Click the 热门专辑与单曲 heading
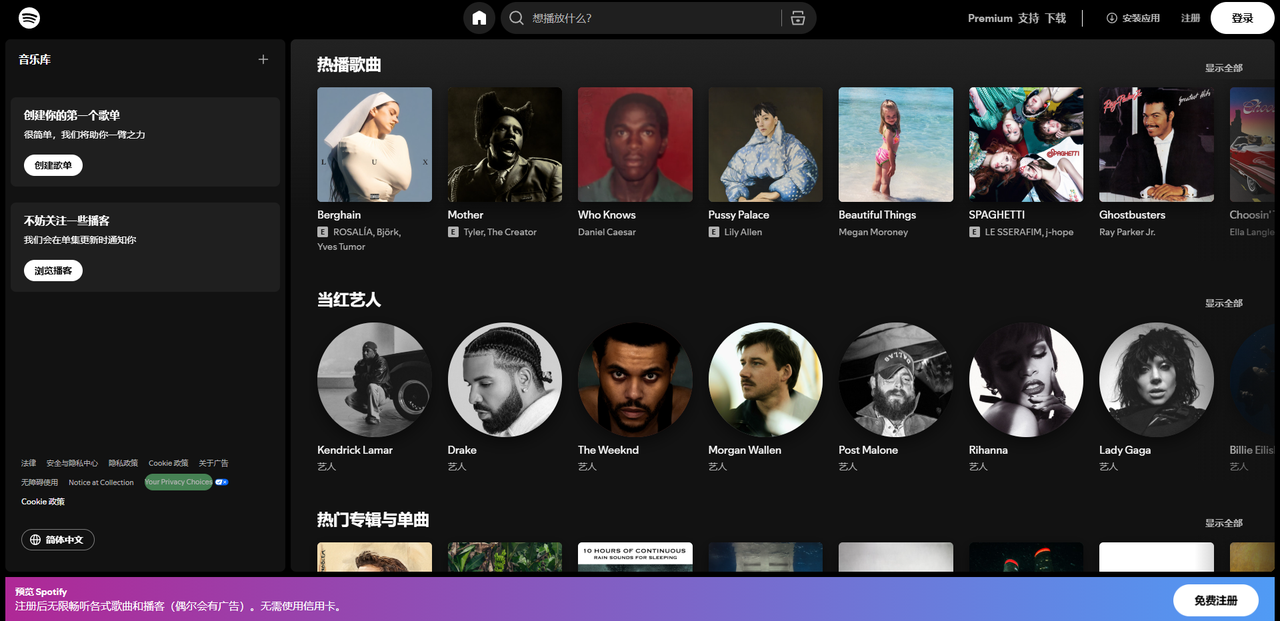Screen dimensions: 1280x621 (373, 520)
